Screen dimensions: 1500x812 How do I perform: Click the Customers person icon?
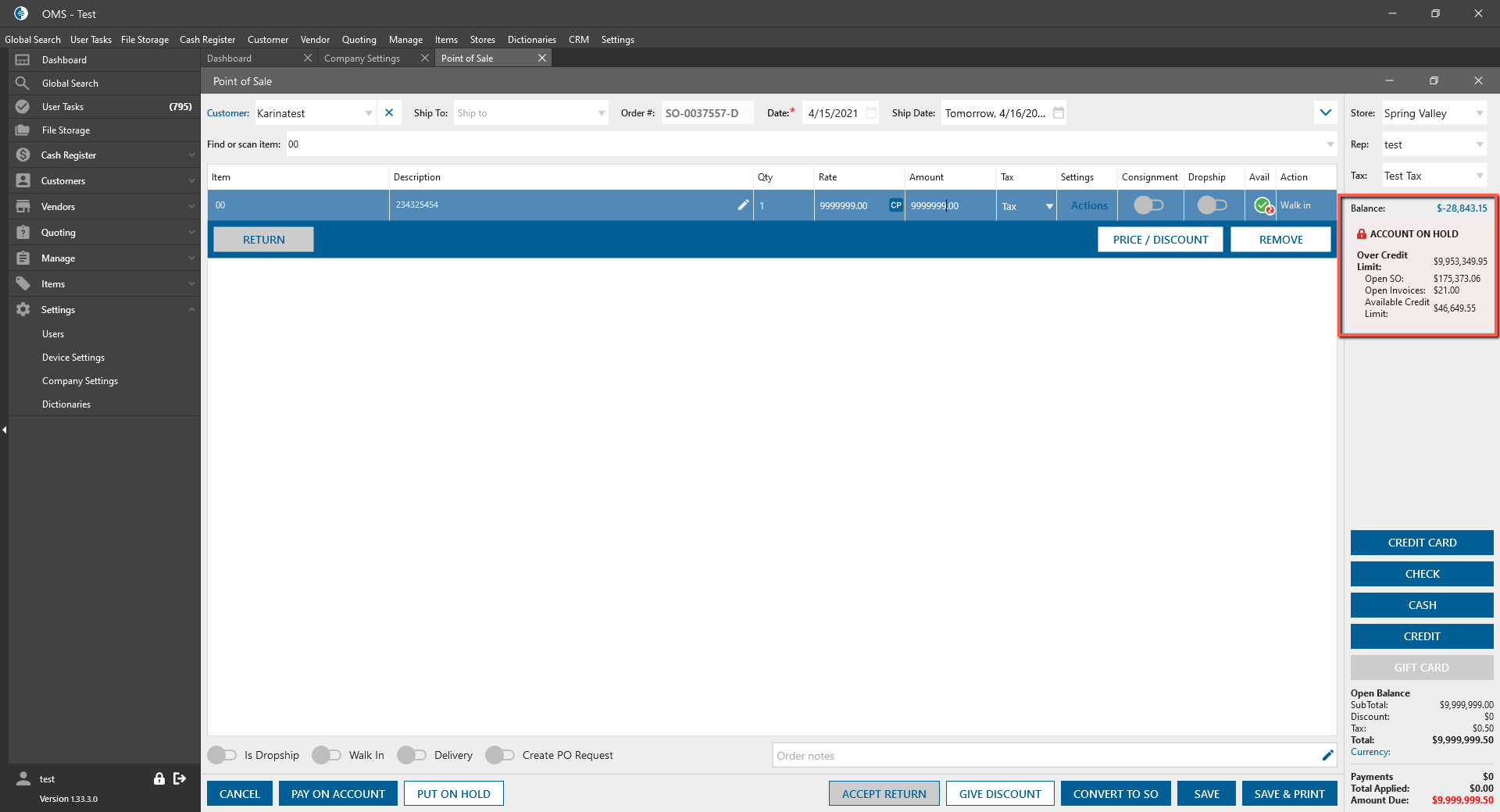(x=23, y=180)
